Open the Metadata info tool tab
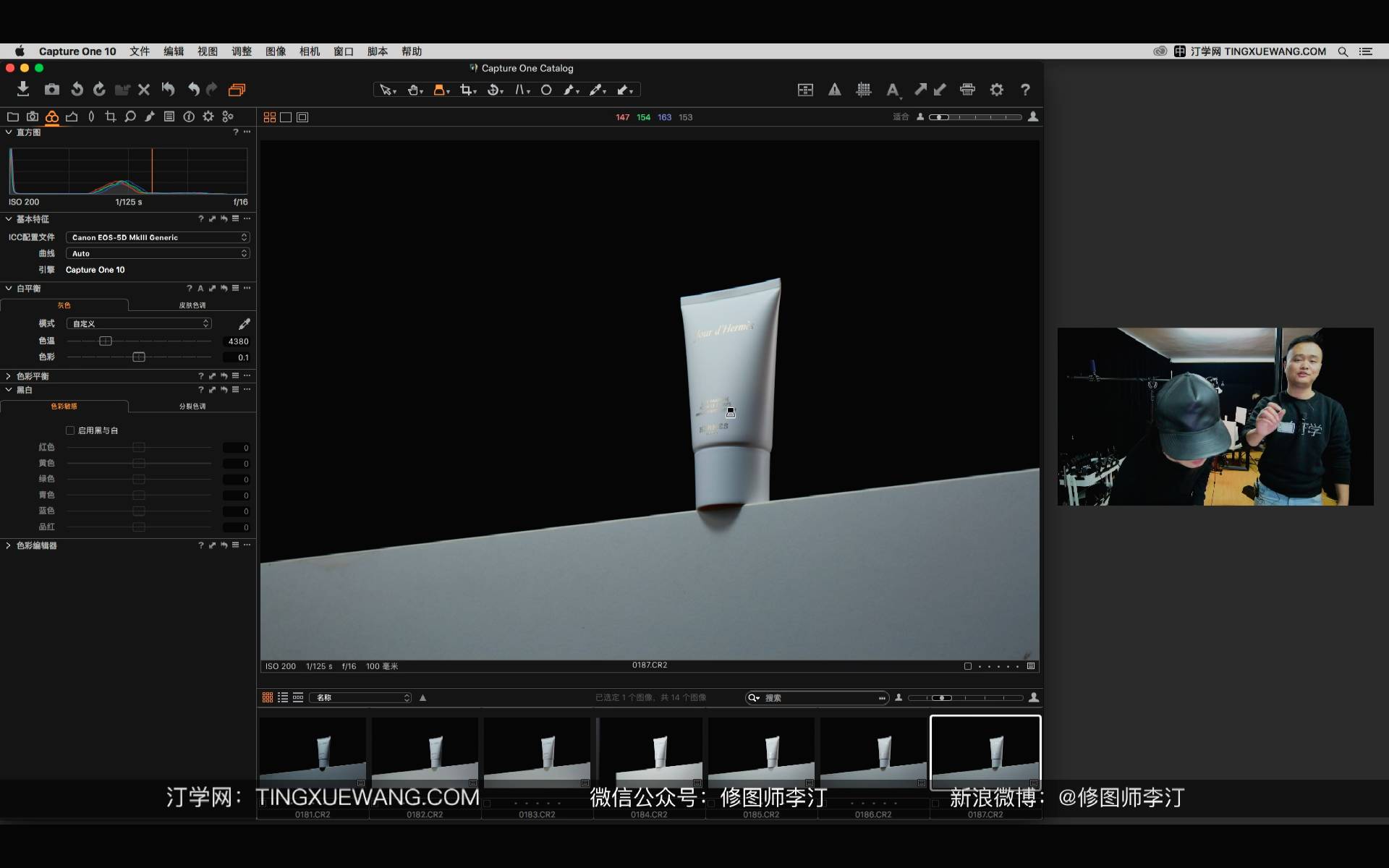This screenshot has height=868, width=1389. click(x=189, y=116)
